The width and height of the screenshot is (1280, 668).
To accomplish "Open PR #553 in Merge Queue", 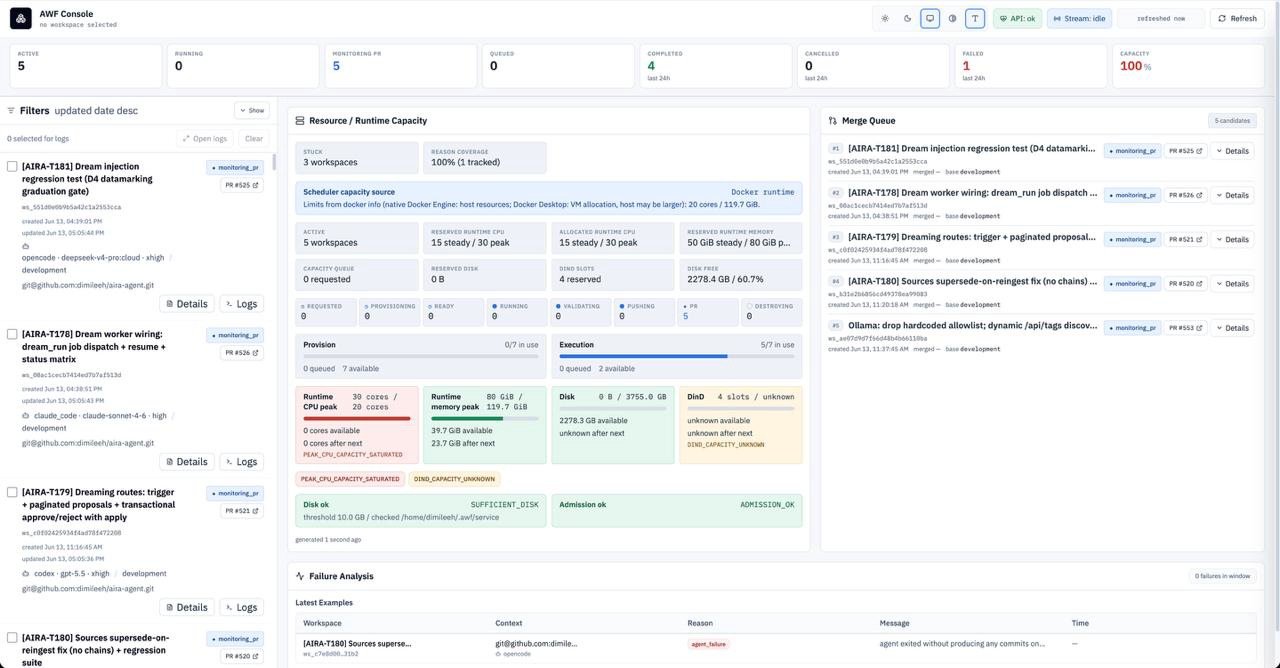I will point(1186,327).
